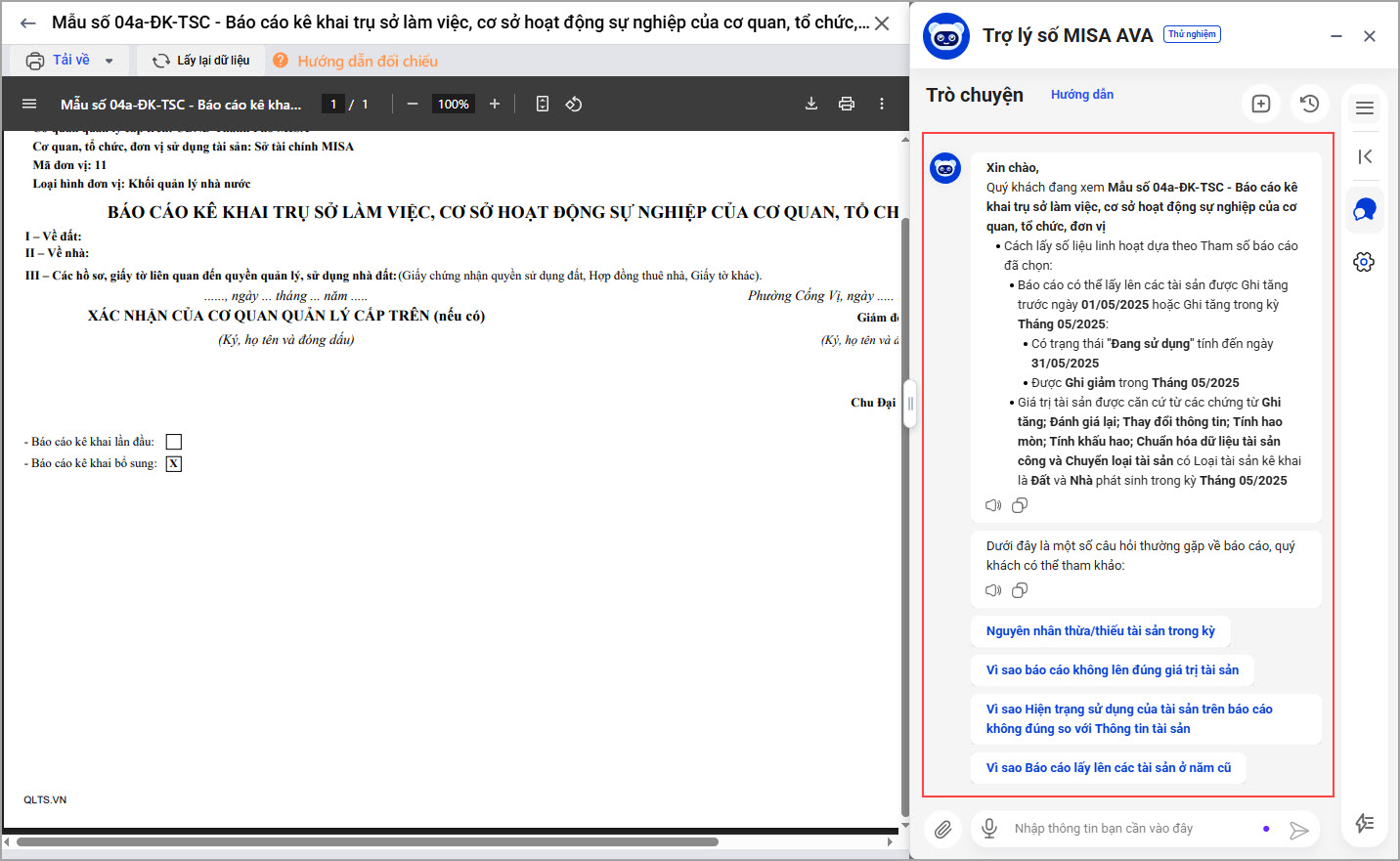Play audio of the FAQ intro message

[x=993, y=590]
